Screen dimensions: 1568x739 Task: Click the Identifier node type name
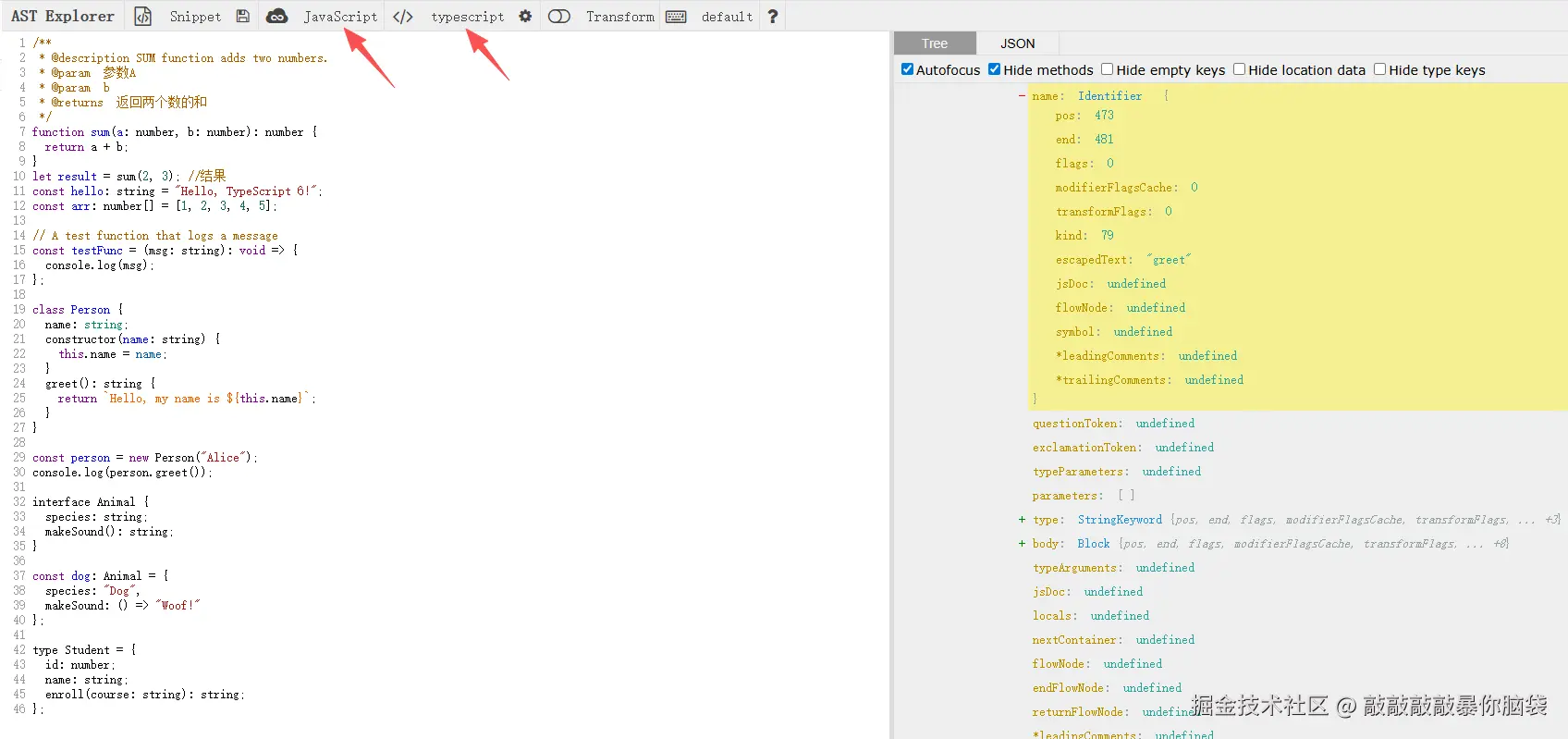[x=1109, y=96]
